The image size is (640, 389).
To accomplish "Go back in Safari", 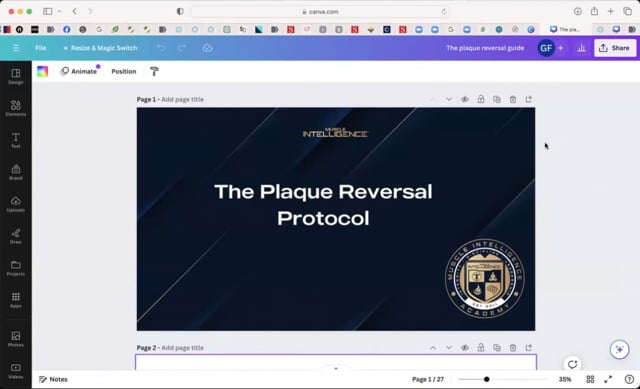I will click(75, 11).
